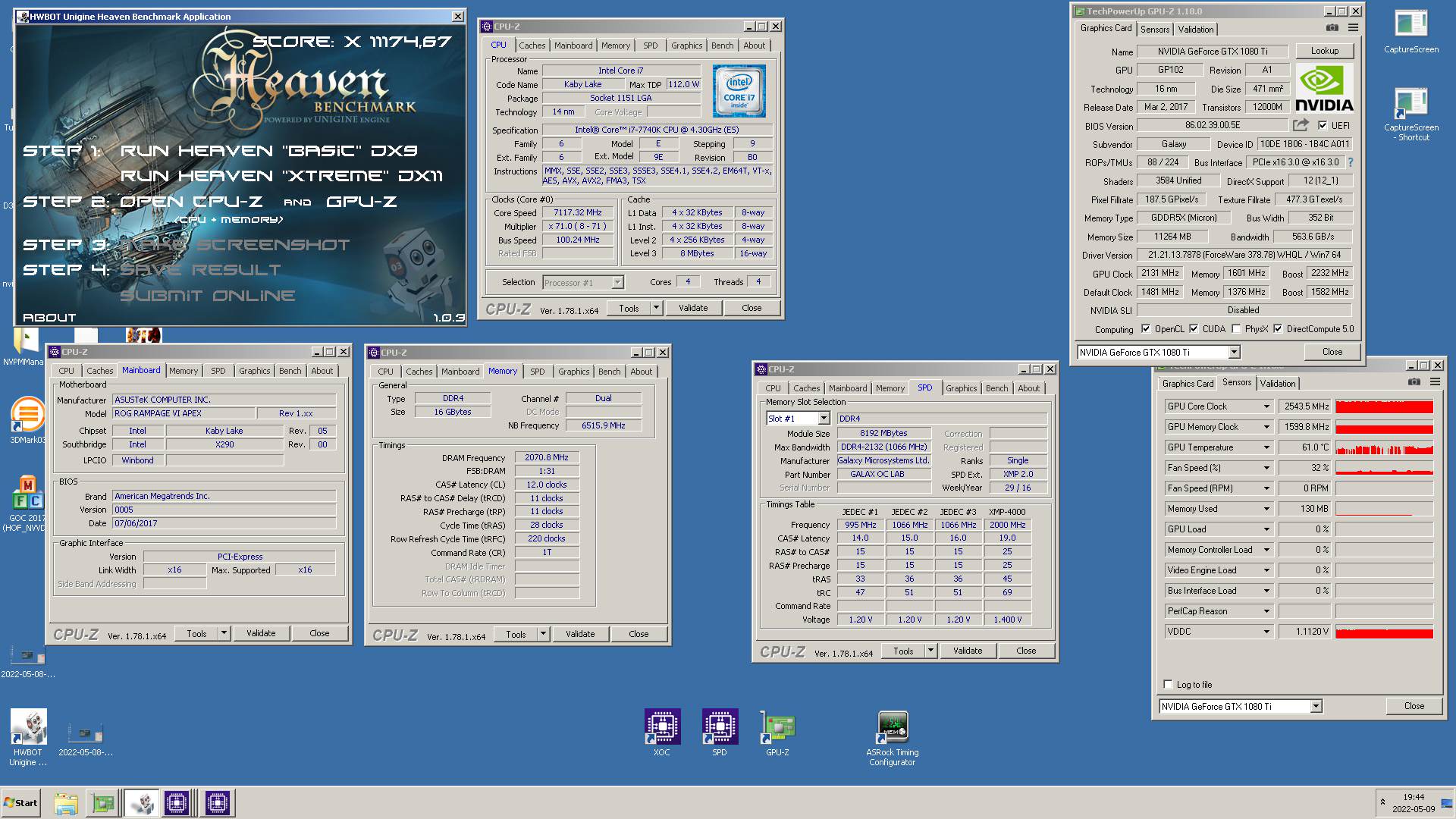Click the Lookup button in GPU-Z
The image size is (1456, 819).
1324,51
